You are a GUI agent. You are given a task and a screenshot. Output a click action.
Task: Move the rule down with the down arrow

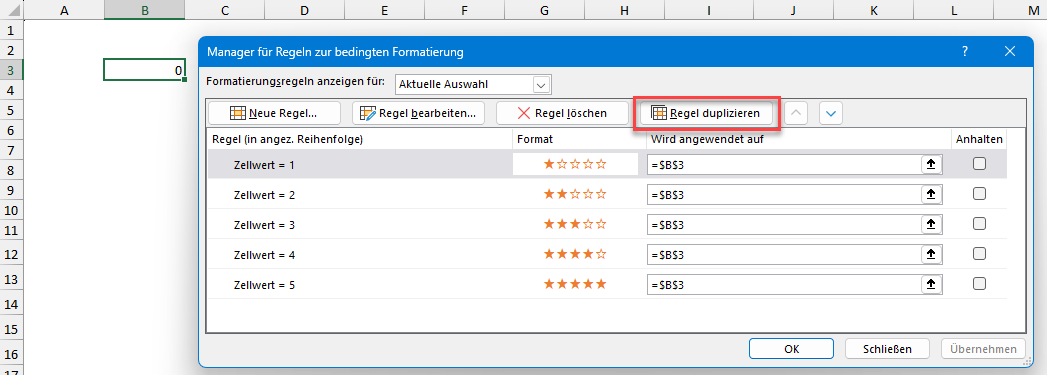tap(831, 113)
